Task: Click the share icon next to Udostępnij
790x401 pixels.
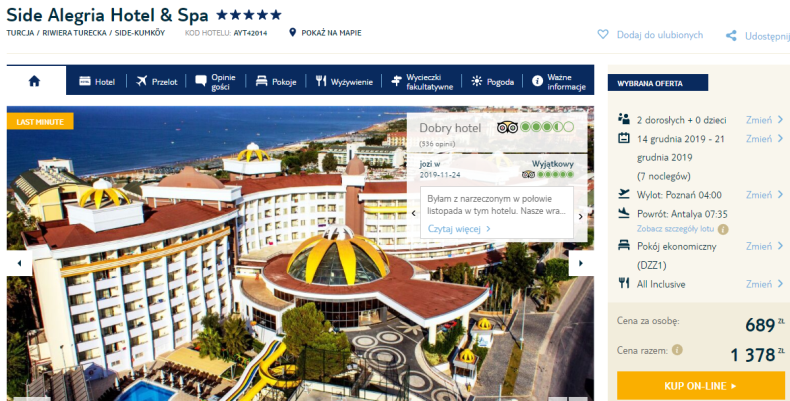Action: coord(731,36)
